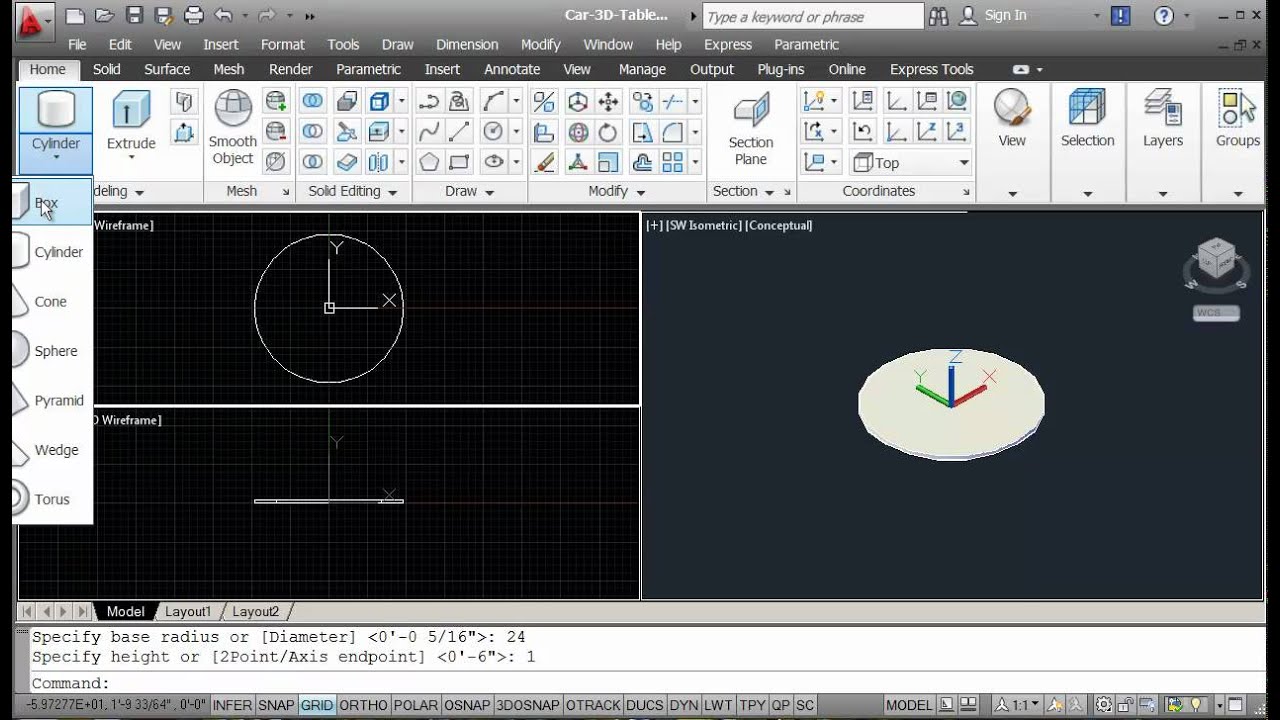
Task: Pick the Rectangle draw tool
Action: 460,161
